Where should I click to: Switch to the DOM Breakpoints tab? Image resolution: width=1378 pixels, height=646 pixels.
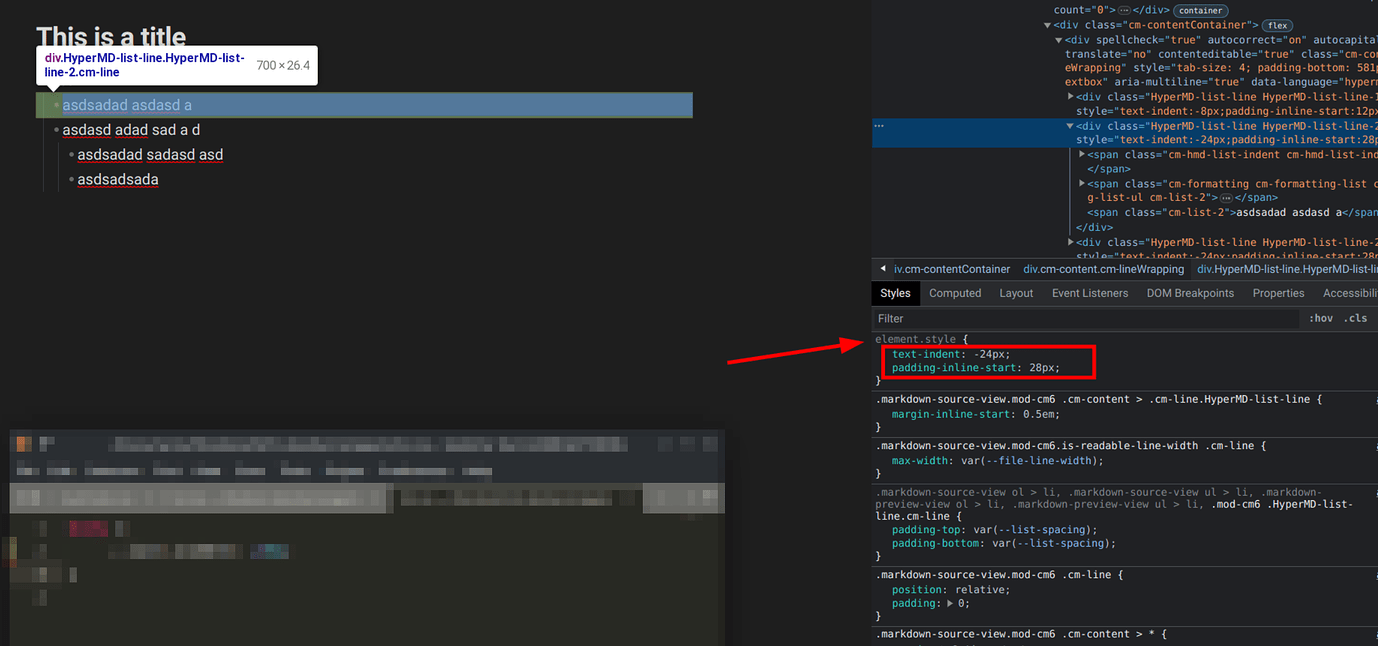1190,292
